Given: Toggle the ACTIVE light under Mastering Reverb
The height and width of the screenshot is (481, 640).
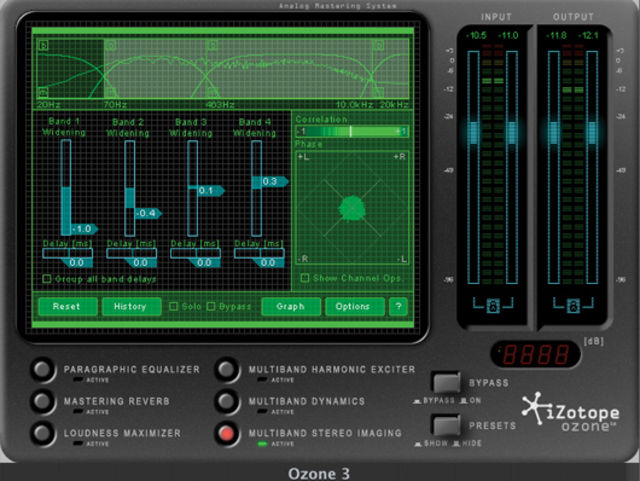Looking at the screenshot, I should [x=78, y=412].
